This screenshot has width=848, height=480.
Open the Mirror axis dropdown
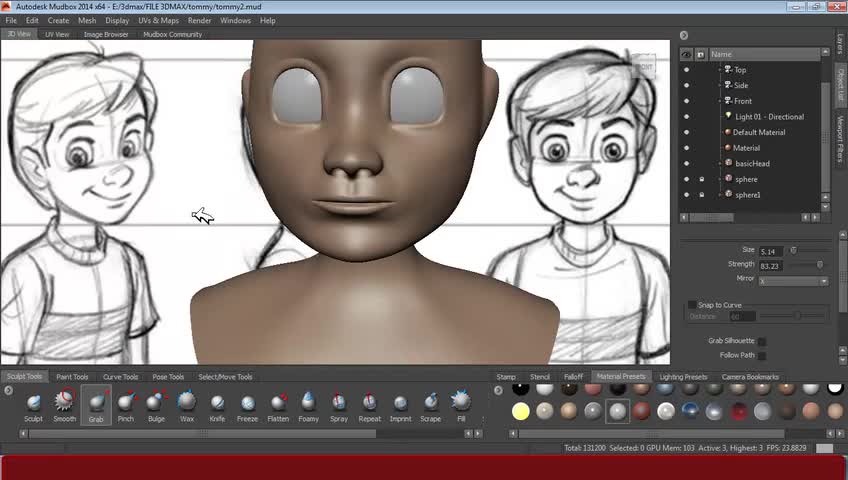click(x=793, y=281)
